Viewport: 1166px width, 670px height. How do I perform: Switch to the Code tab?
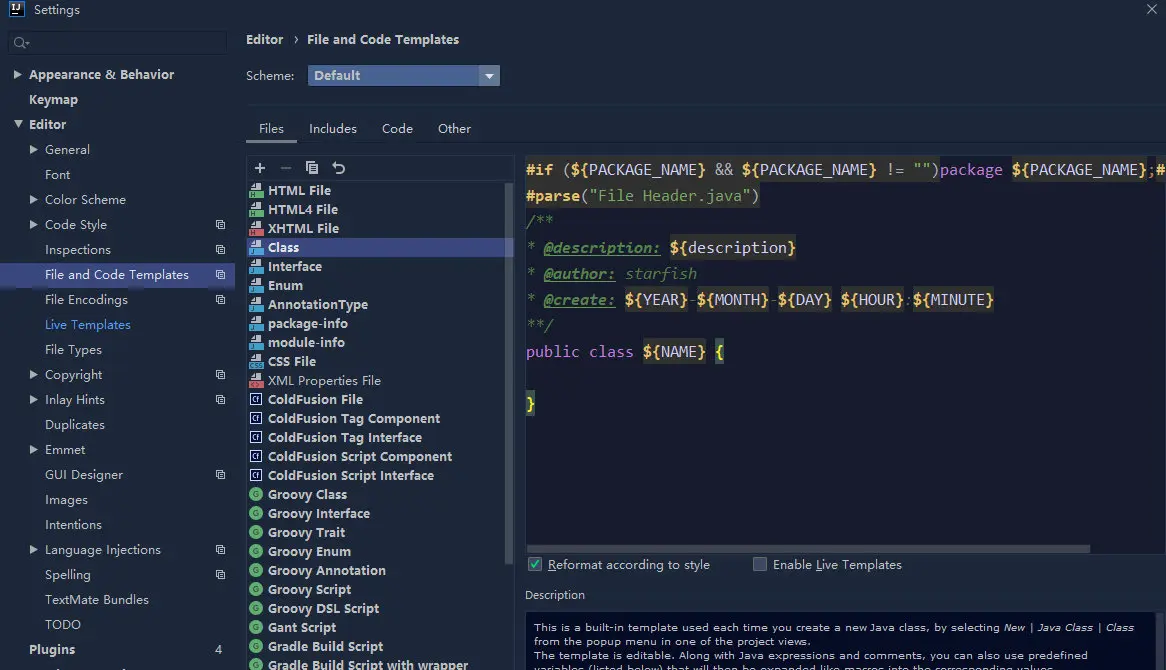click(x=397, y=129)
